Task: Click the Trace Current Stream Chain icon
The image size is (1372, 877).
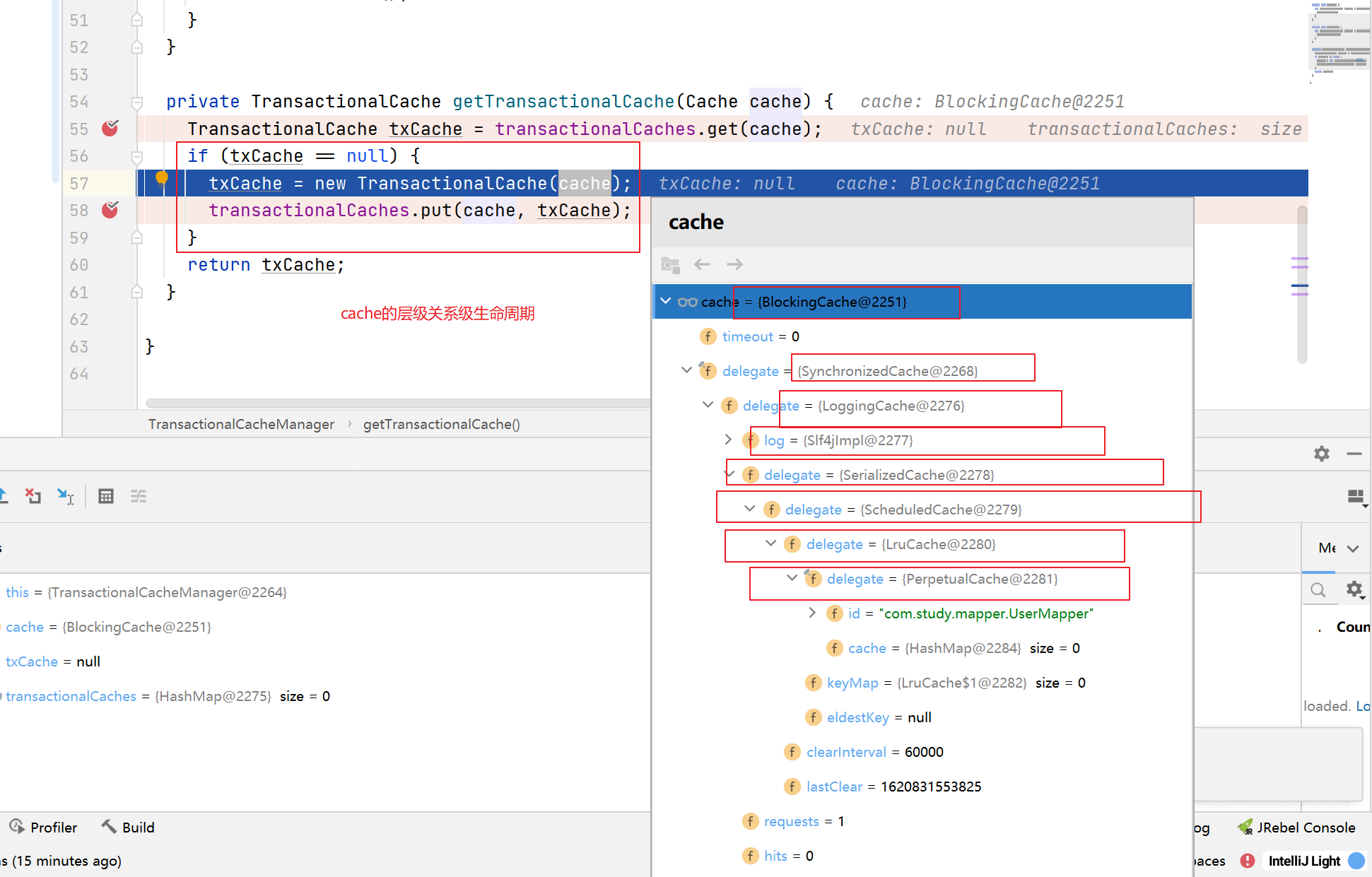Action: coord(139,496)
